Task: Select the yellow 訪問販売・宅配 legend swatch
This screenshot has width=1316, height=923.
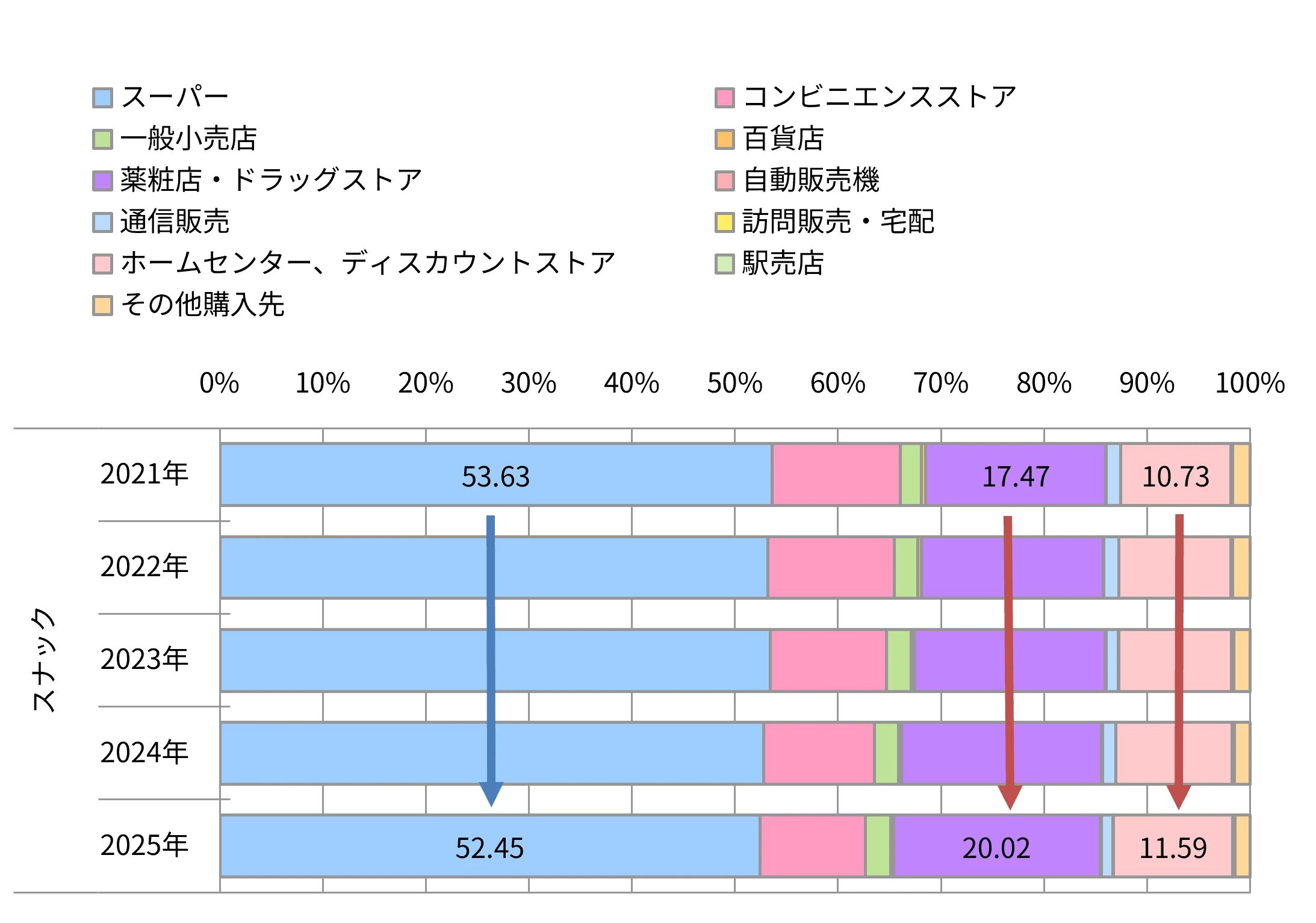Action: (x=725, y=222)
